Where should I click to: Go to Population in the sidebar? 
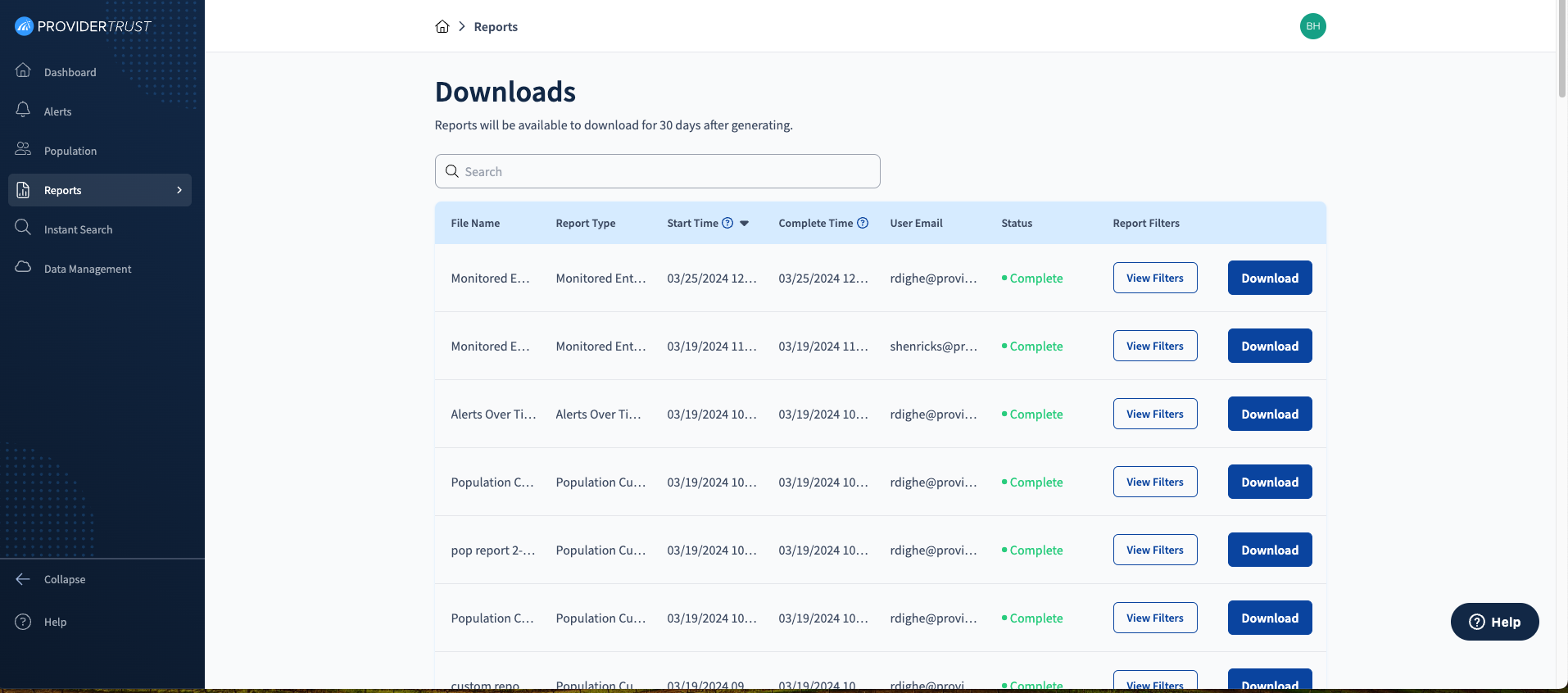[100, 151]
